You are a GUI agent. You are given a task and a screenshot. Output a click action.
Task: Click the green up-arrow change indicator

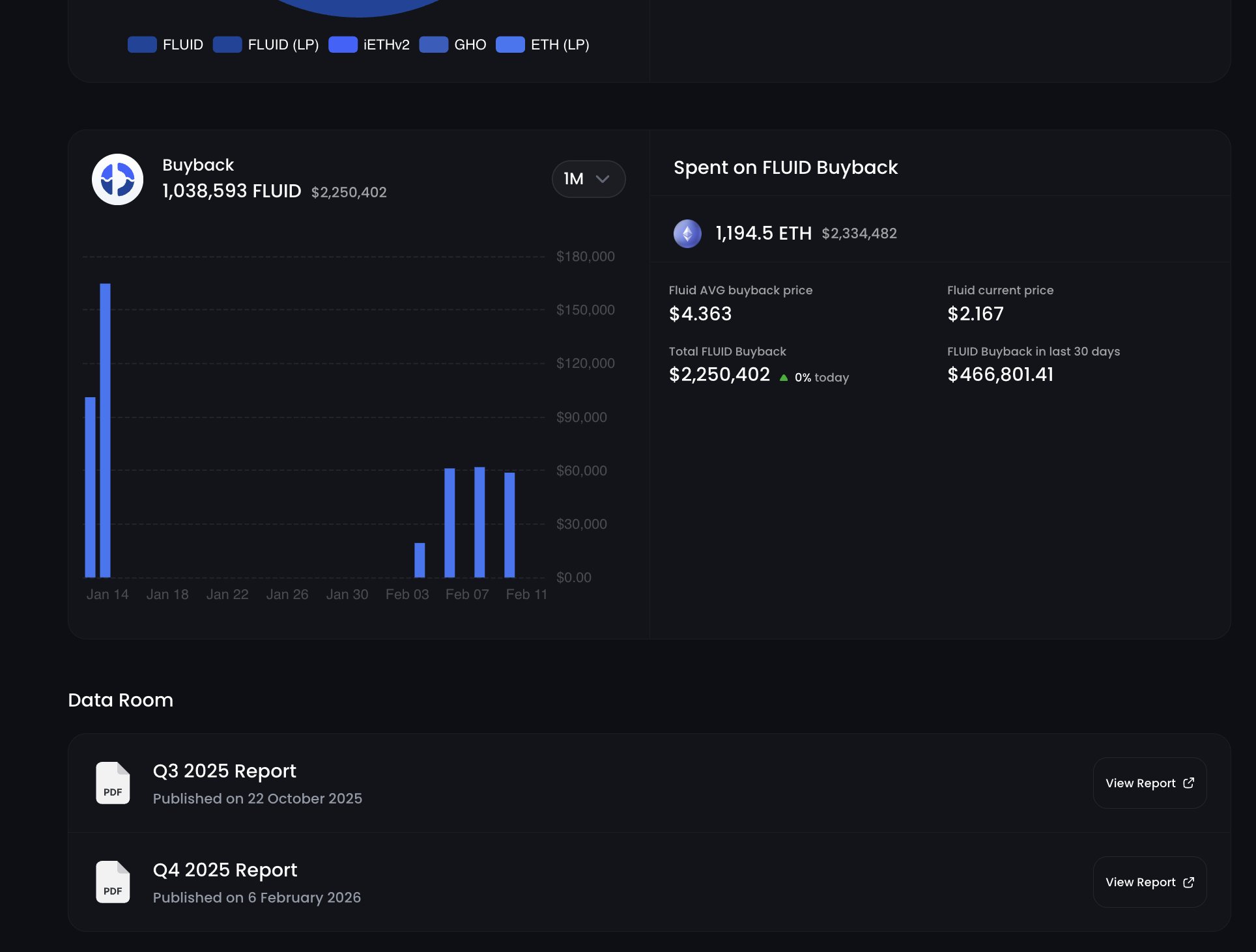784,378
